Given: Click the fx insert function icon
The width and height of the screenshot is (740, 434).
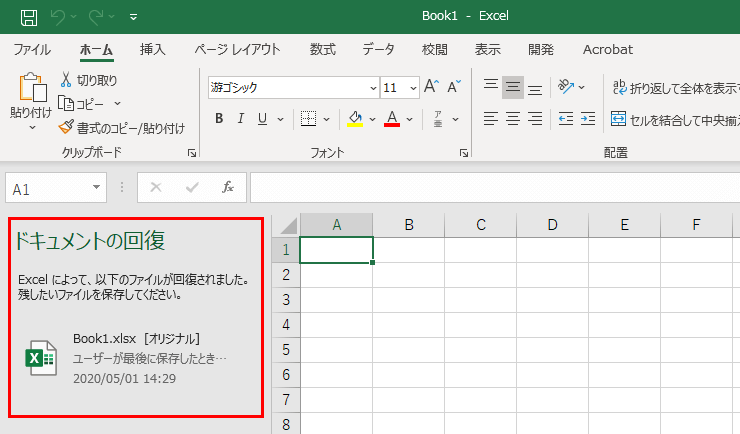Looking at the screenshot, I should [x=228, y=187].
